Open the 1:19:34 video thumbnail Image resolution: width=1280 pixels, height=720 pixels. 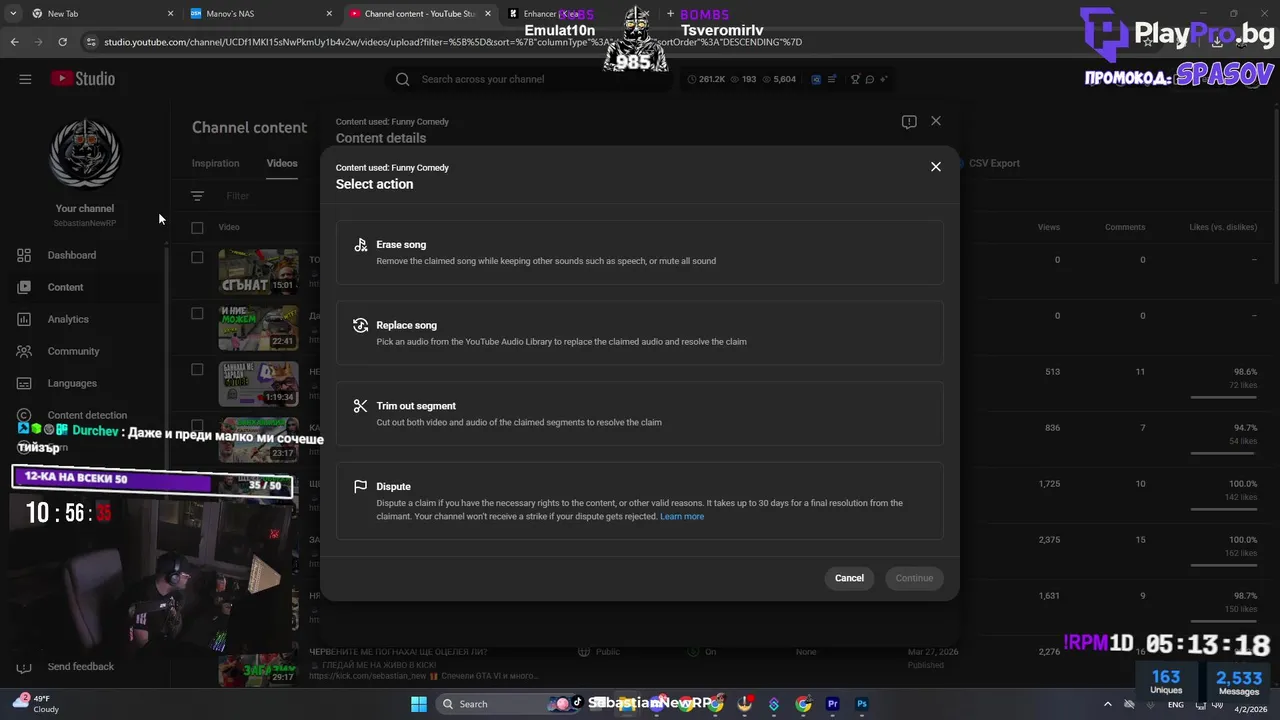pos(258,383)
